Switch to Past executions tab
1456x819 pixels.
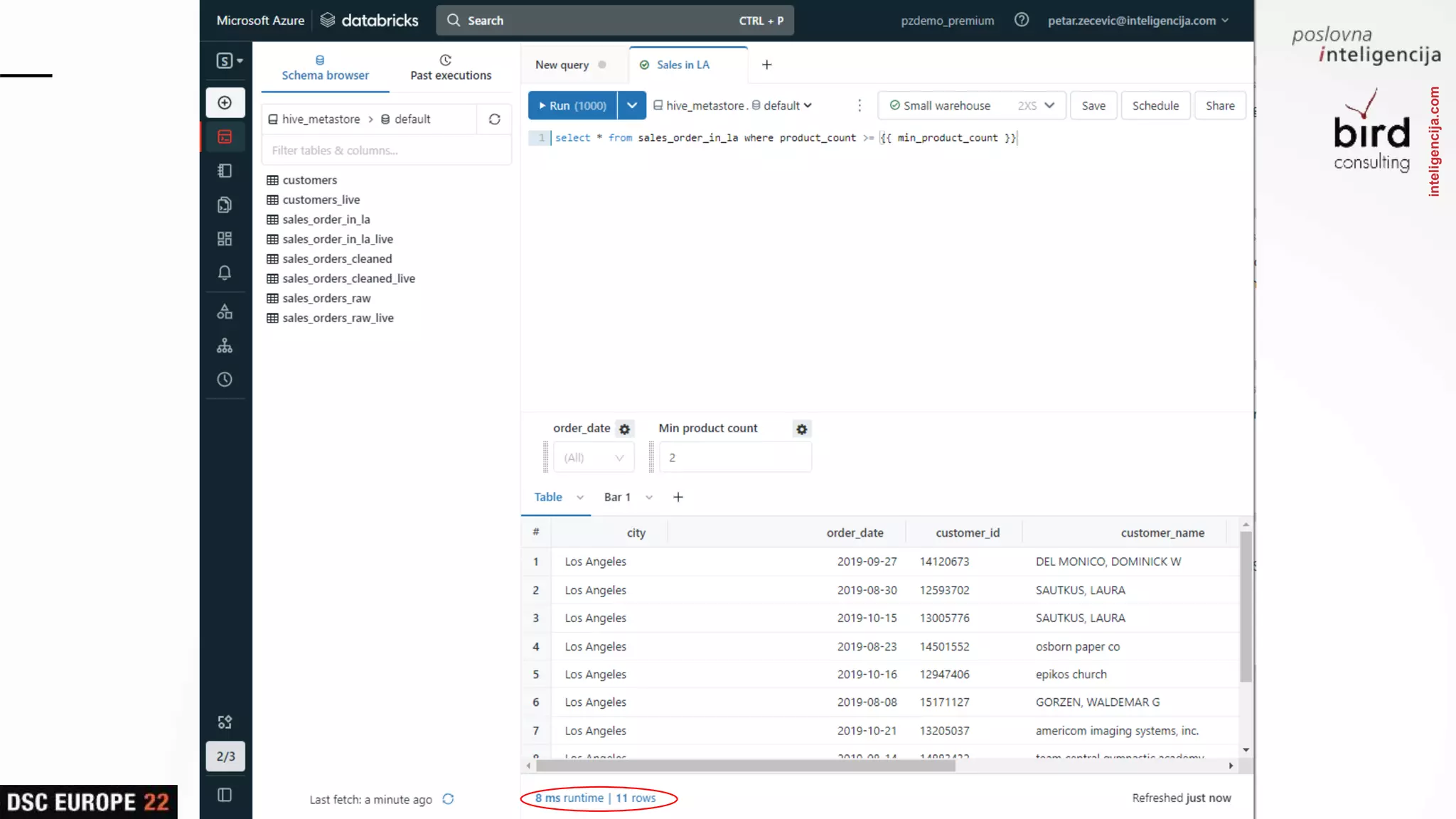pyautogui.click(x=450, y=68)
